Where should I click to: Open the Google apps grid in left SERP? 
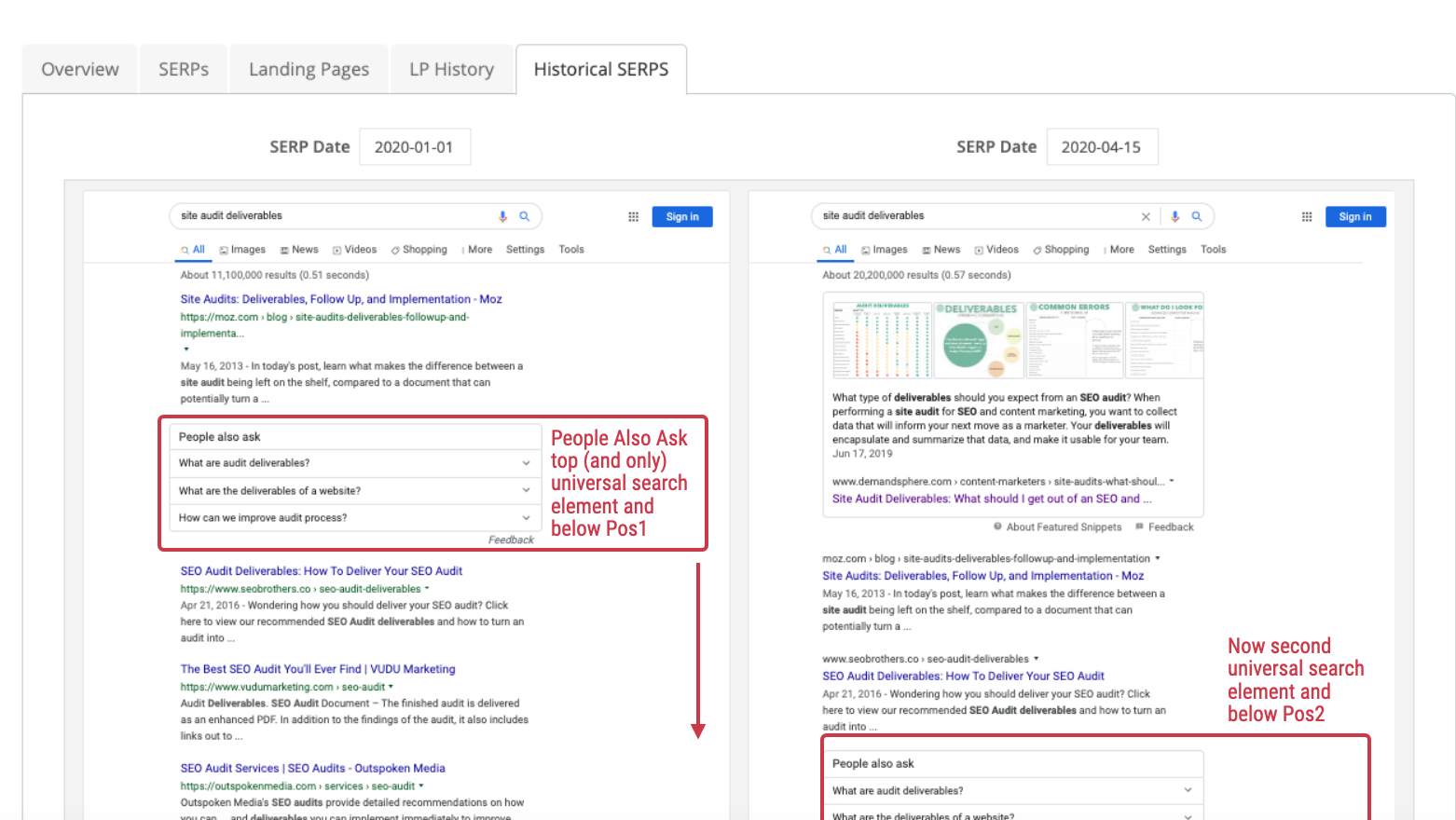click(x=633, y=217)
